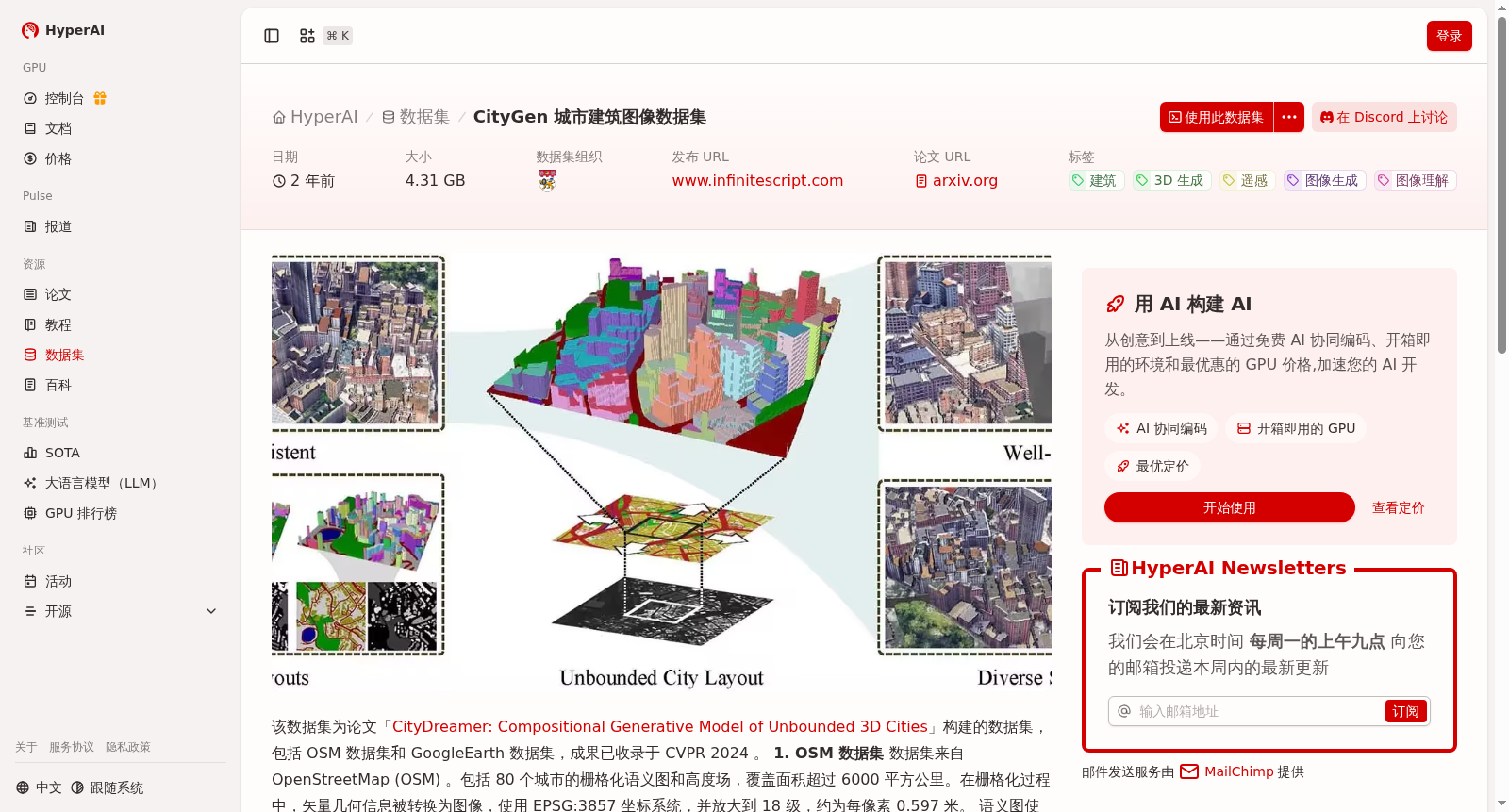Click the 使用此数据集 button
Screen dimensions: 1509x812
pos(1217,117)
